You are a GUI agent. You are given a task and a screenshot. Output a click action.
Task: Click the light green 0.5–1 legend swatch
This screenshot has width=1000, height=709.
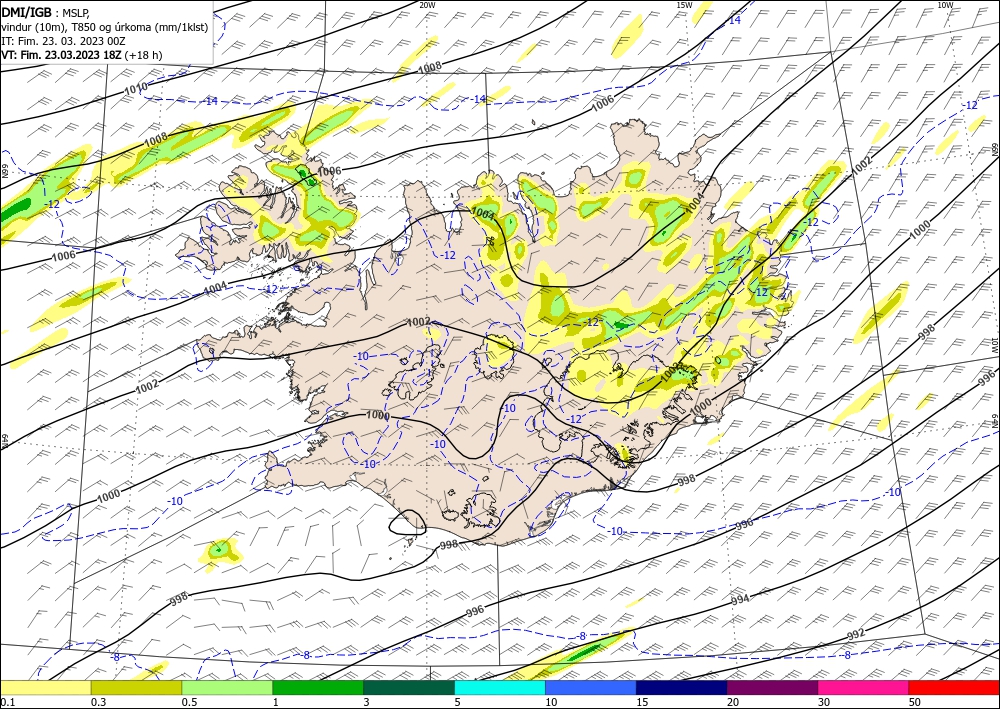(227, 687)
